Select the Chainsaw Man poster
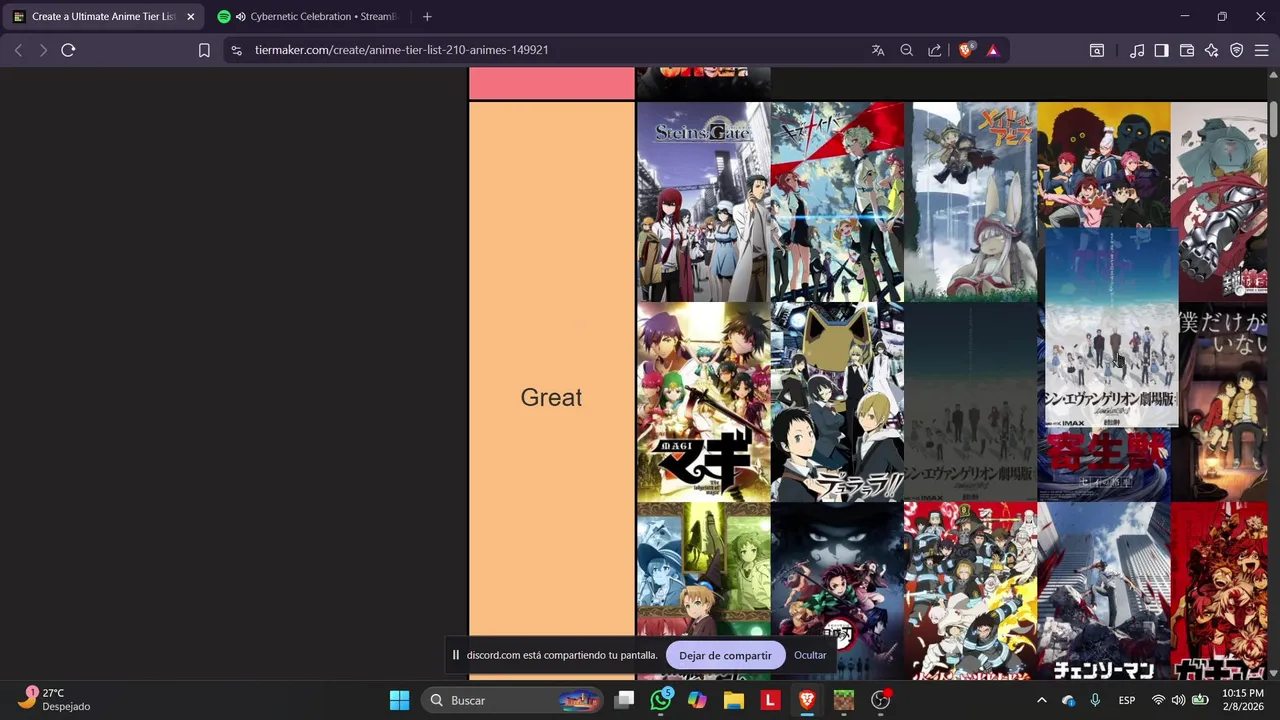The image size is (1280, 720). click(1103, 591)
